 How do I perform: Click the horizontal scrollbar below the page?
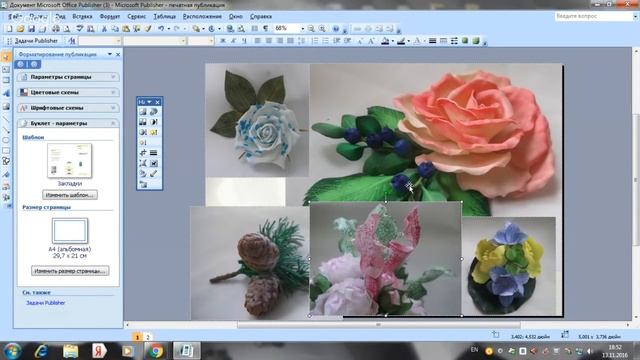pyautogui.click(x=378, y=325)
